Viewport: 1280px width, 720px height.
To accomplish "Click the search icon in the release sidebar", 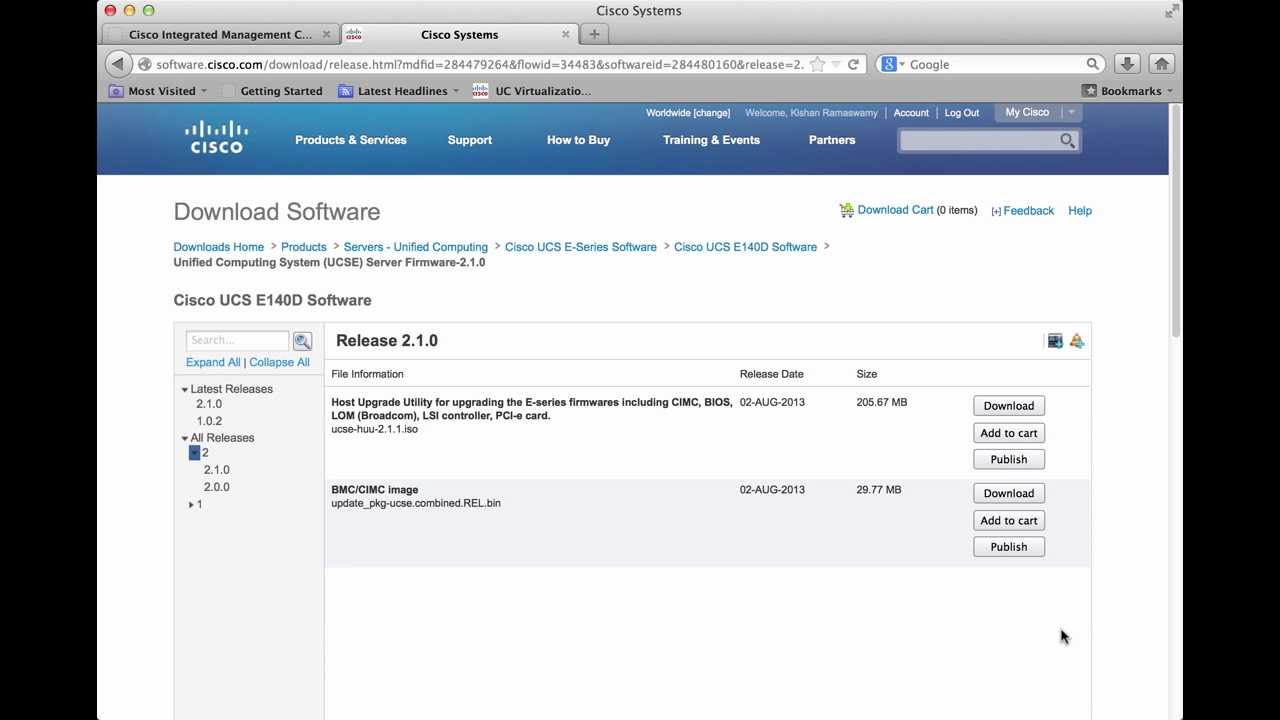I will coord(302,341).
